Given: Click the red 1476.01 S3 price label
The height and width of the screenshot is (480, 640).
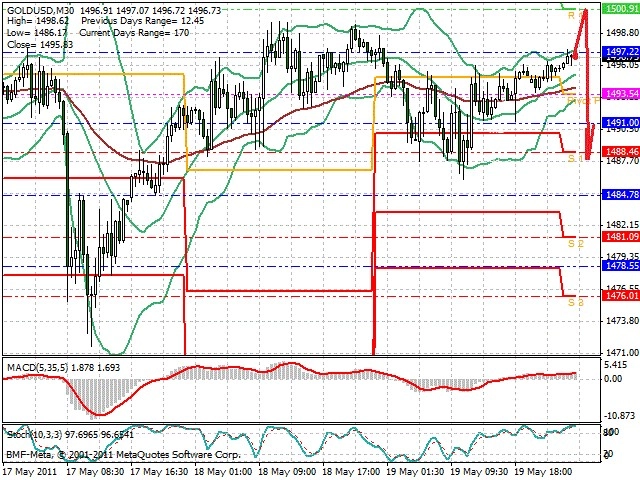Looking at the screenshot, I should pyautogui.click(x=621, y=295).
